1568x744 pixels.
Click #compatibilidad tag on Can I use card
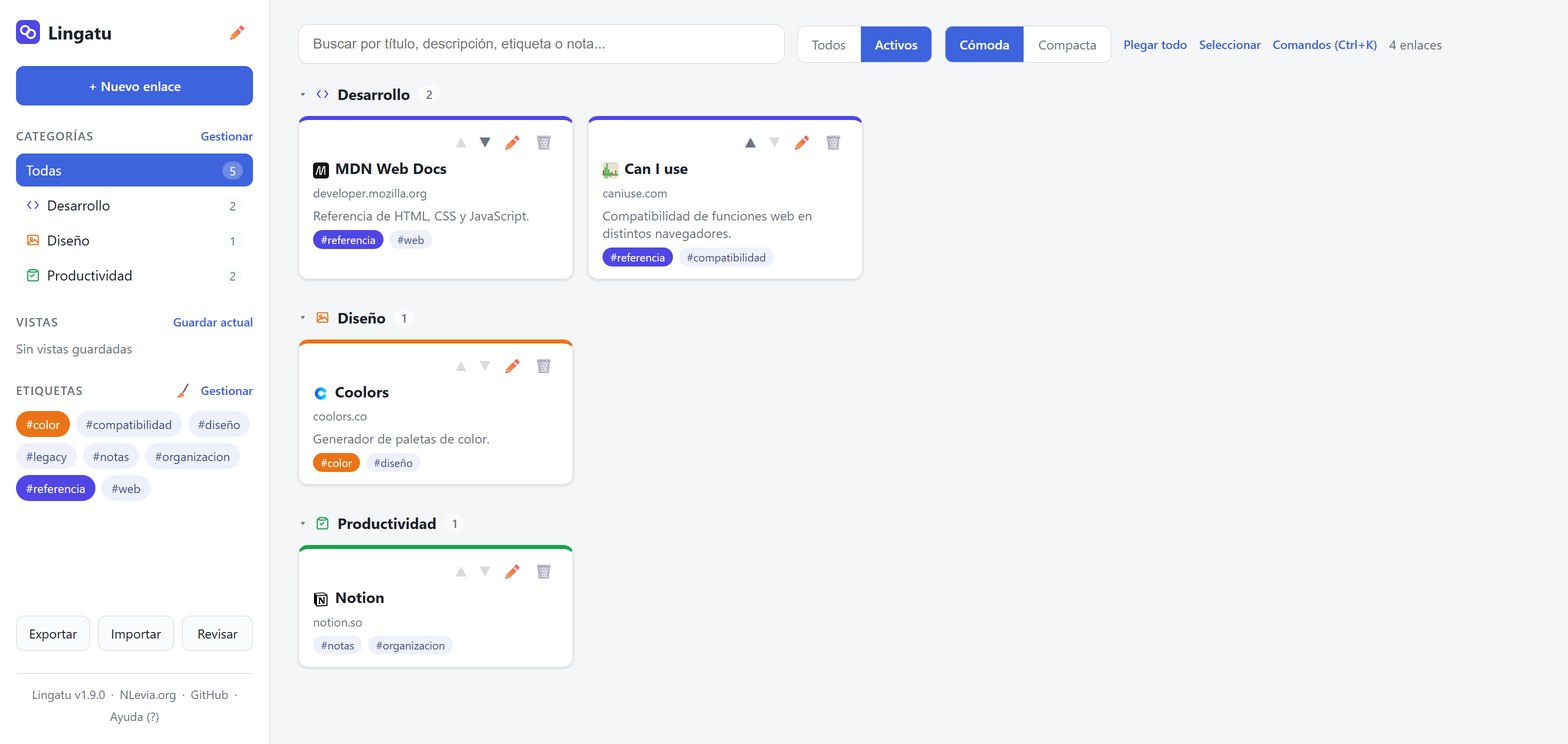pos(726,258)
